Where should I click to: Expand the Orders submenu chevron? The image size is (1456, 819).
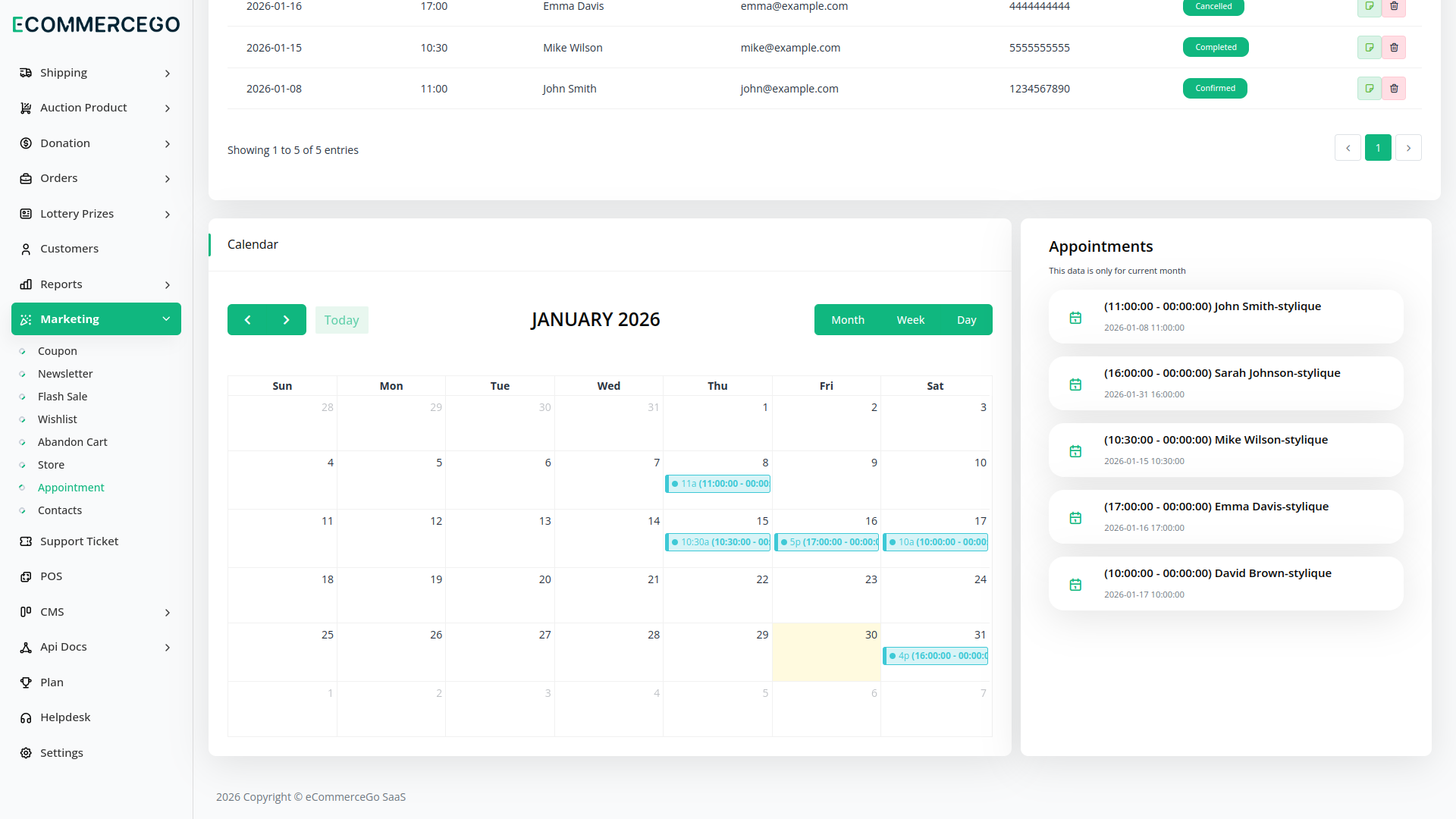[168, 179]
